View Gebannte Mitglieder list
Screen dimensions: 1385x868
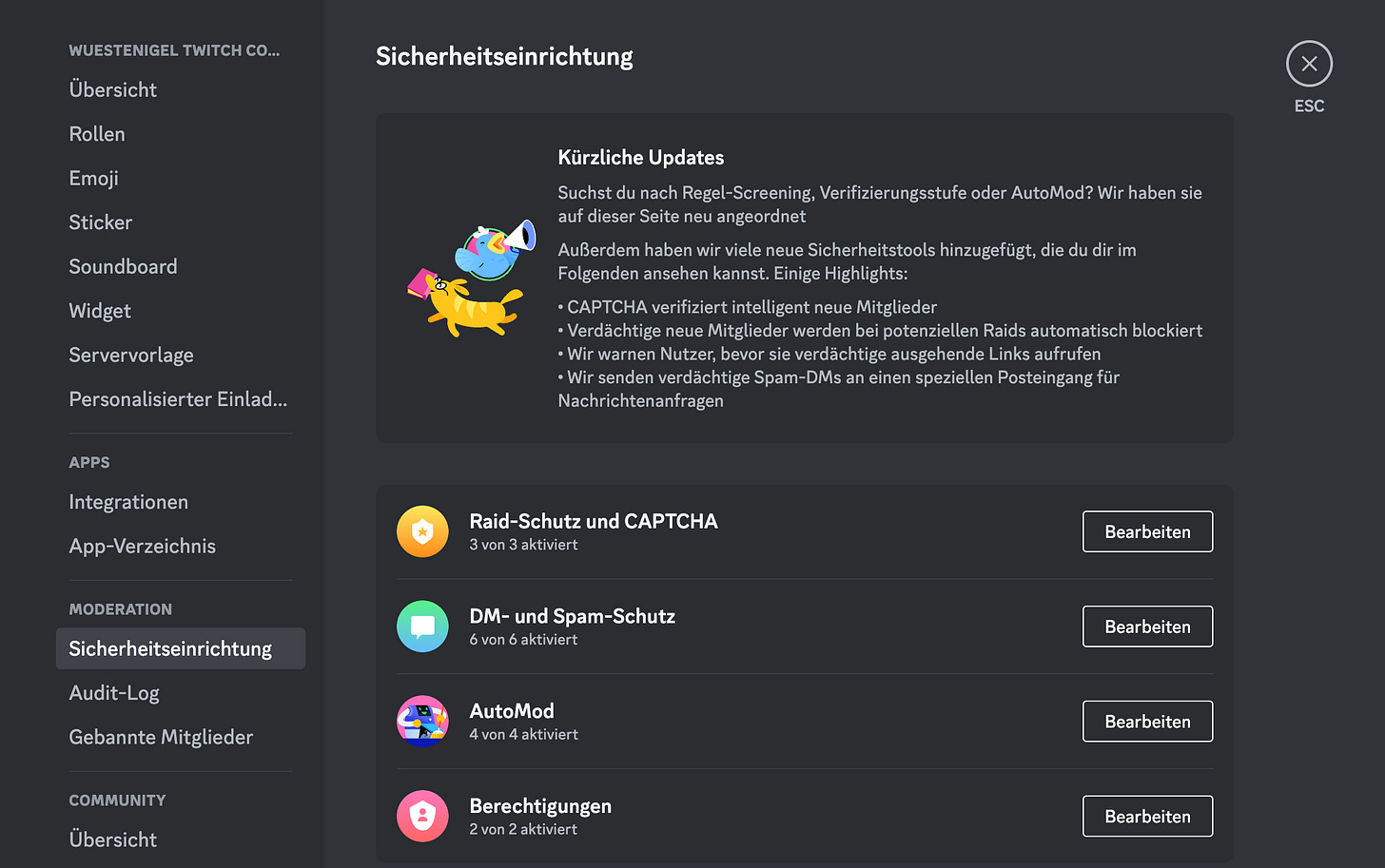[181, 737]
